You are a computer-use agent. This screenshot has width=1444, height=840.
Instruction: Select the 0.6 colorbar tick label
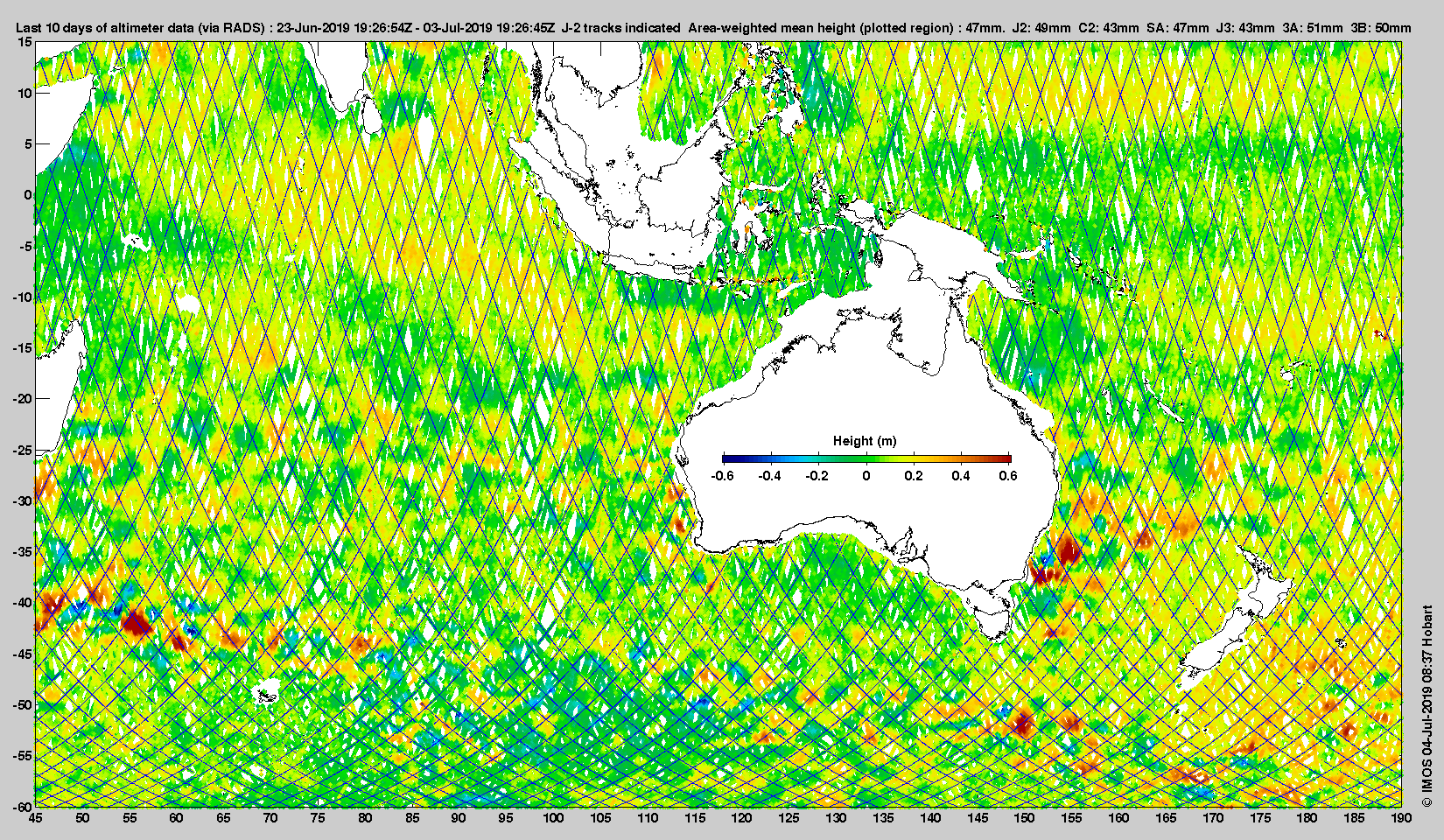(1008, 476)
